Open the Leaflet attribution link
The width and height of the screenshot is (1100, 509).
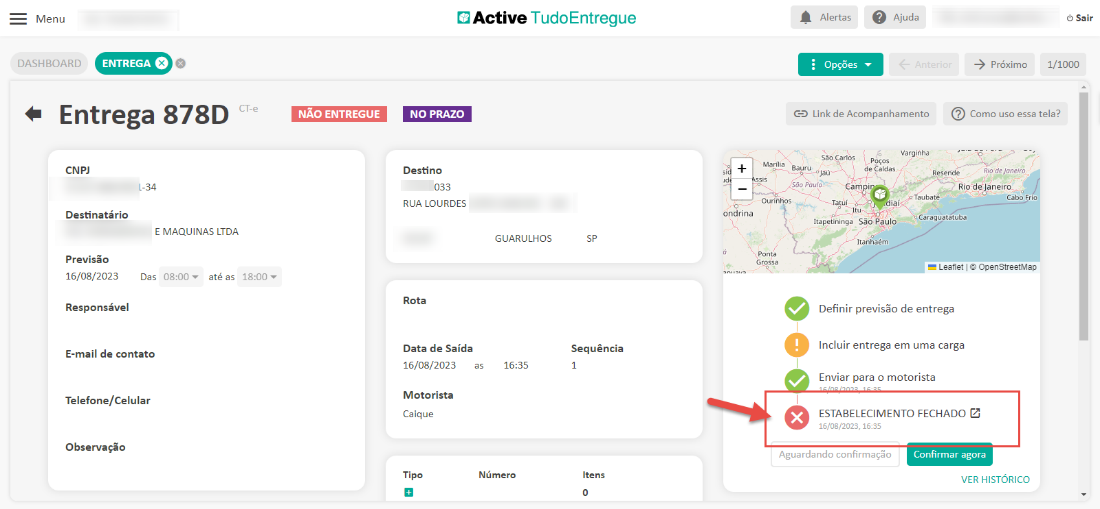tap(946, 267)
